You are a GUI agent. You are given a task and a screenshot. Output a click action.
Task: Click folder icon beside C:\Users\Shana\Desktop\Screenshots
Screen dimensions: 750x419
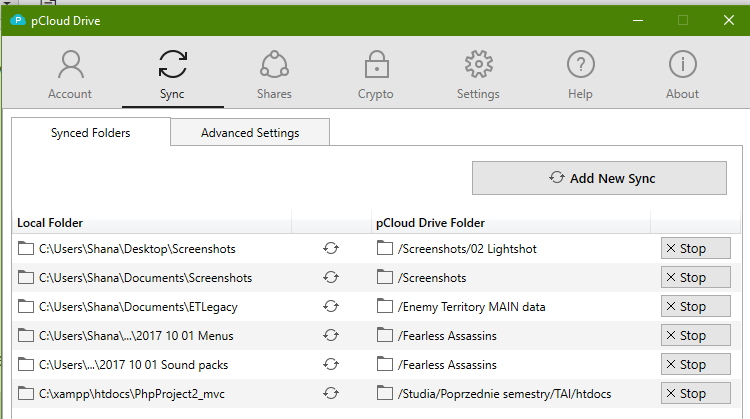point(26,248)
